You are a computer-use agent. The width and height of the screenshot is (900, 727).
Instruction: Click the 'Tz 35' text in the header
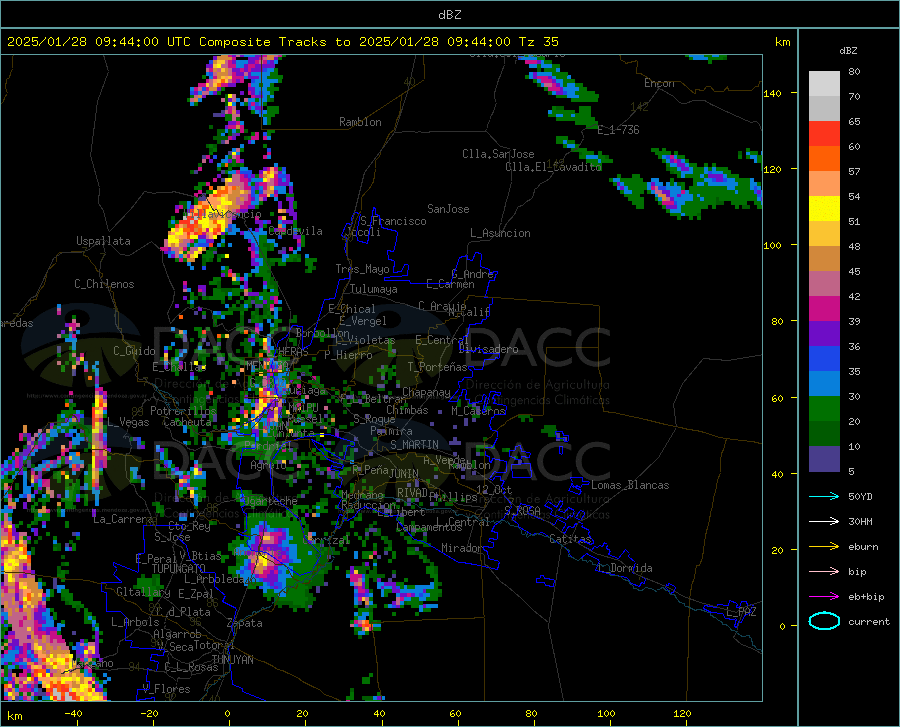tap(538, 42)
